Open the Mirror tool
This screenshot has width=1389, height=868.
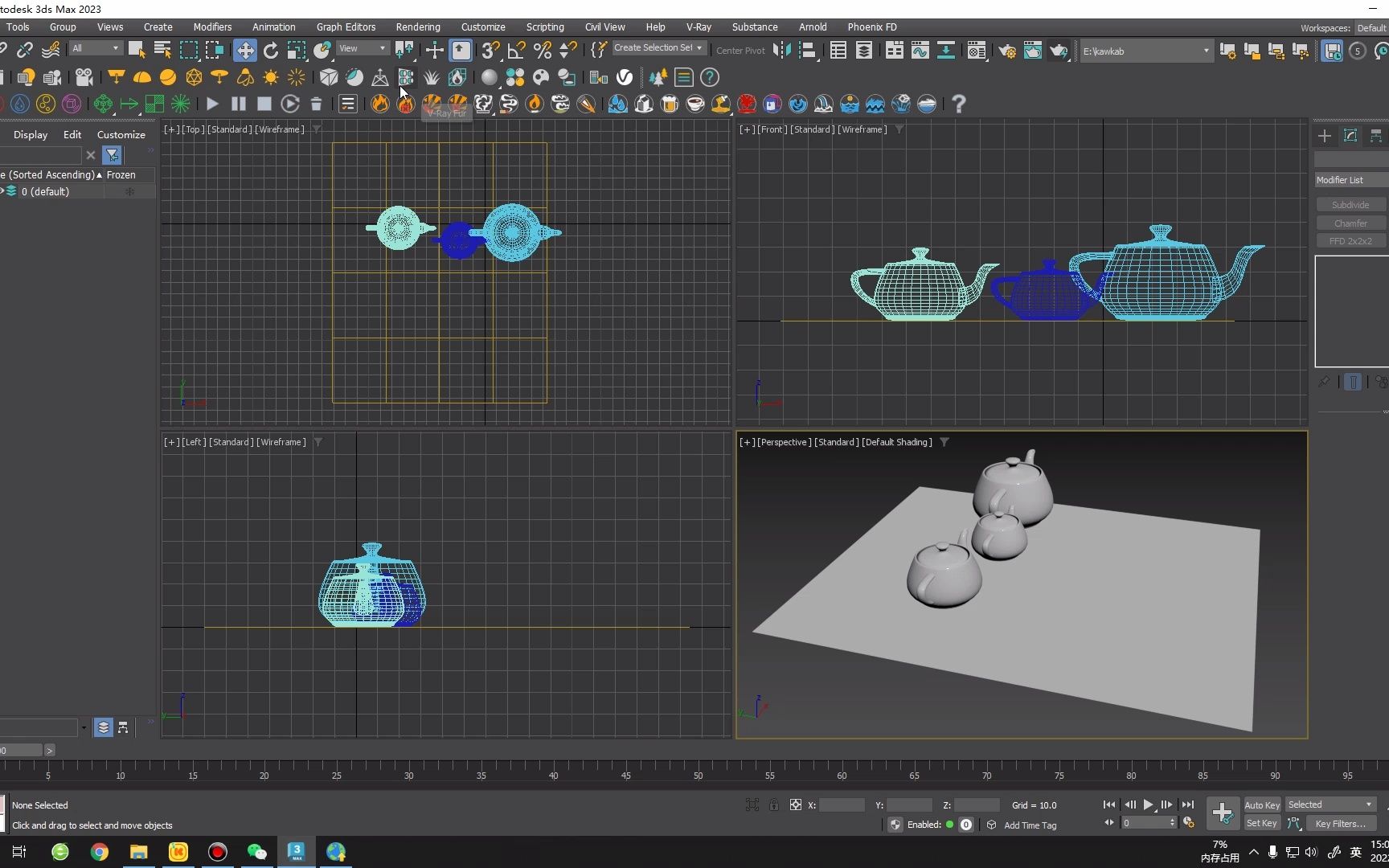pos(781,51)
